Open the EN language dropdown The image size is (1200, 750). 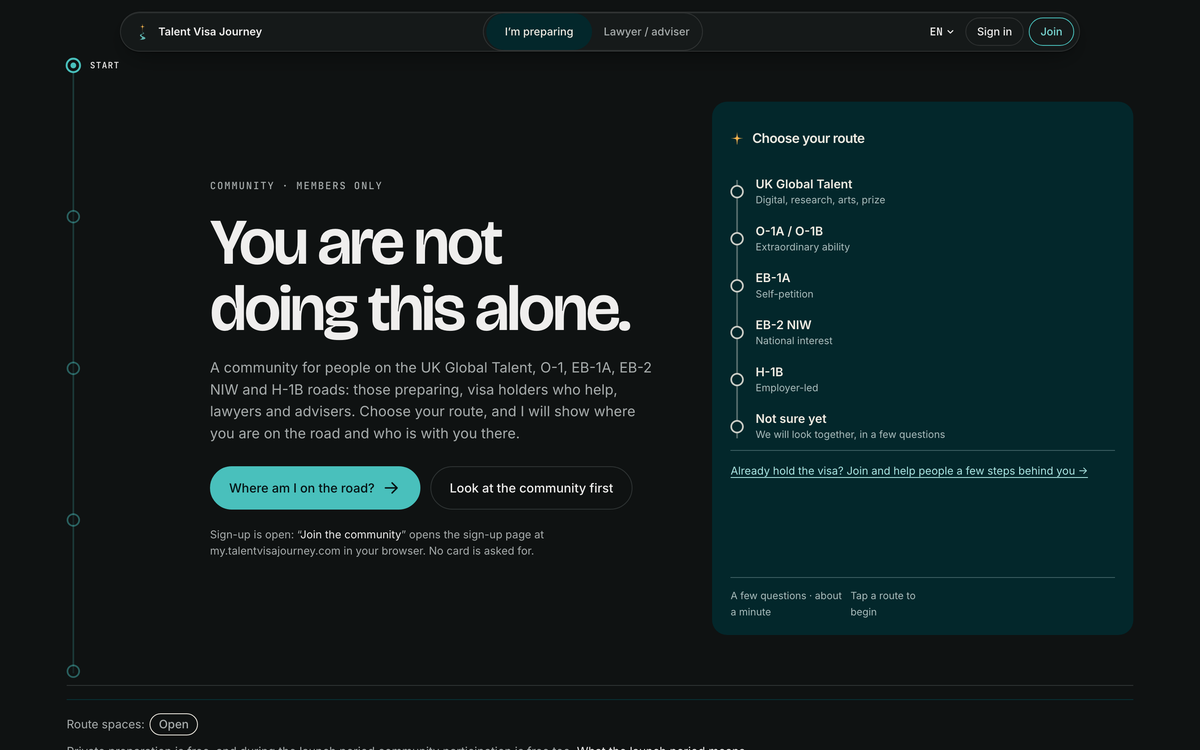pyautogui.click(x=942, y=32)
